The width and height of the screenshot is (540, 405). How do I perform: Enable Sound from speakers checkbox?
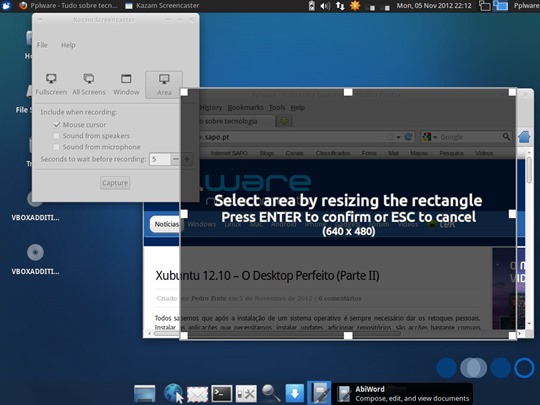point(56,136)
